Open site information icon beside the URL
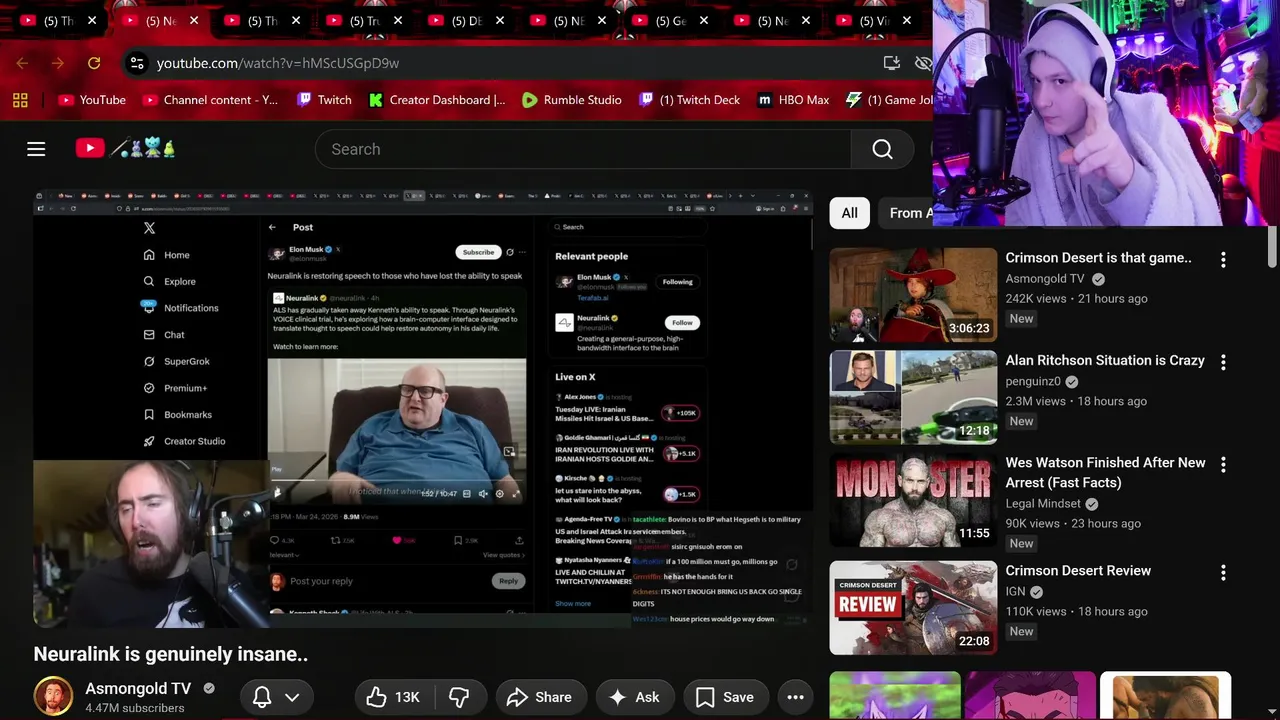This screenshot has height=720, width=1280. (137, 63)
